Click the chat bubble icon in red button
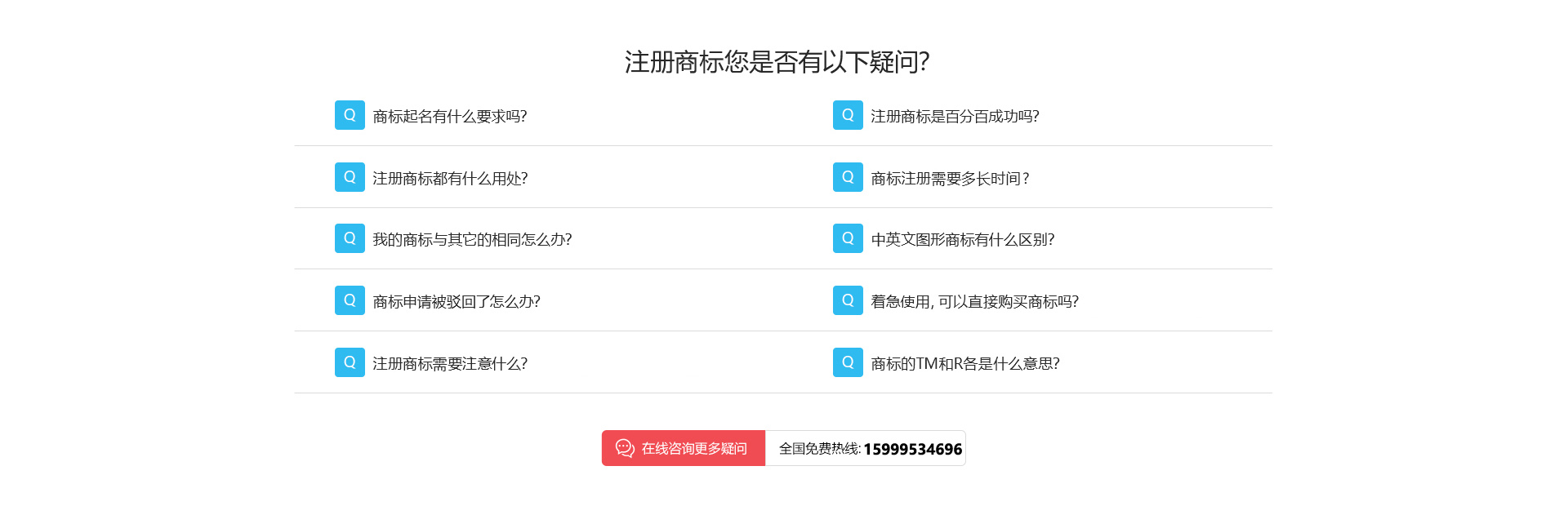Viewport: 1568px width, 515px height. click(x=625, y=448)
